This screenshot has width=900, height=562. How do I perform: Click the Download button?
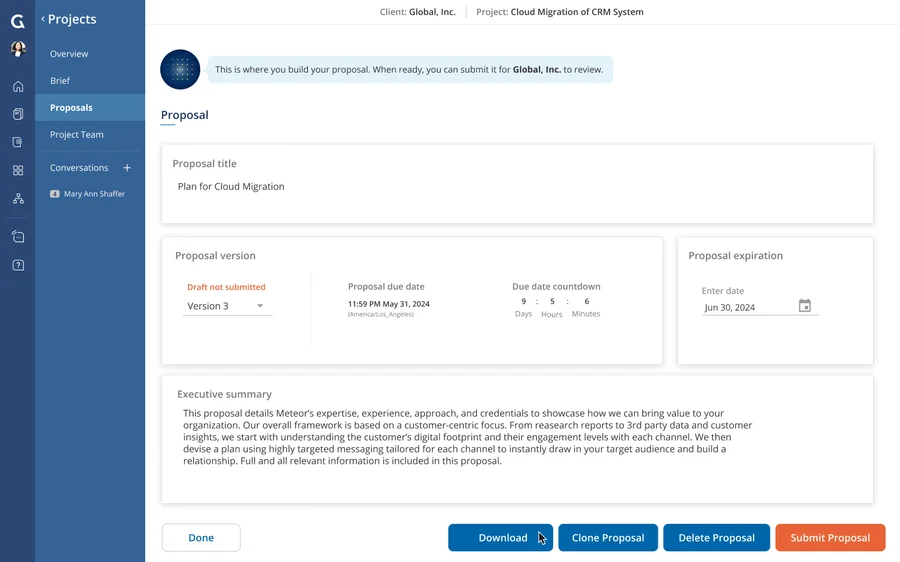501,538
